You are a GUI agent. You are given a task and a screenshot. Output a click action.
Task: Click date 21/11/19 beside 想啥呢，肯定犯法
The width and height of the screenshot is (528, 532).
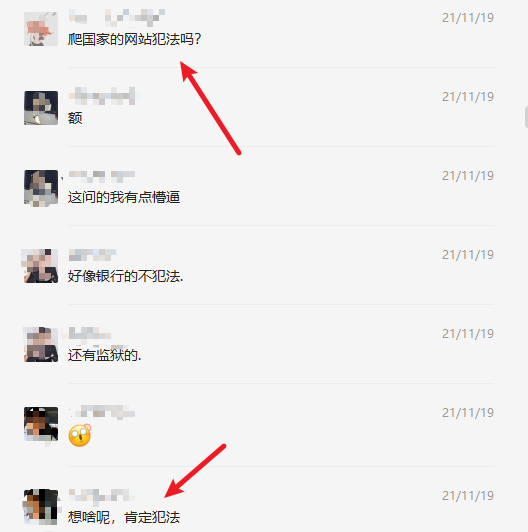point(468,496)
